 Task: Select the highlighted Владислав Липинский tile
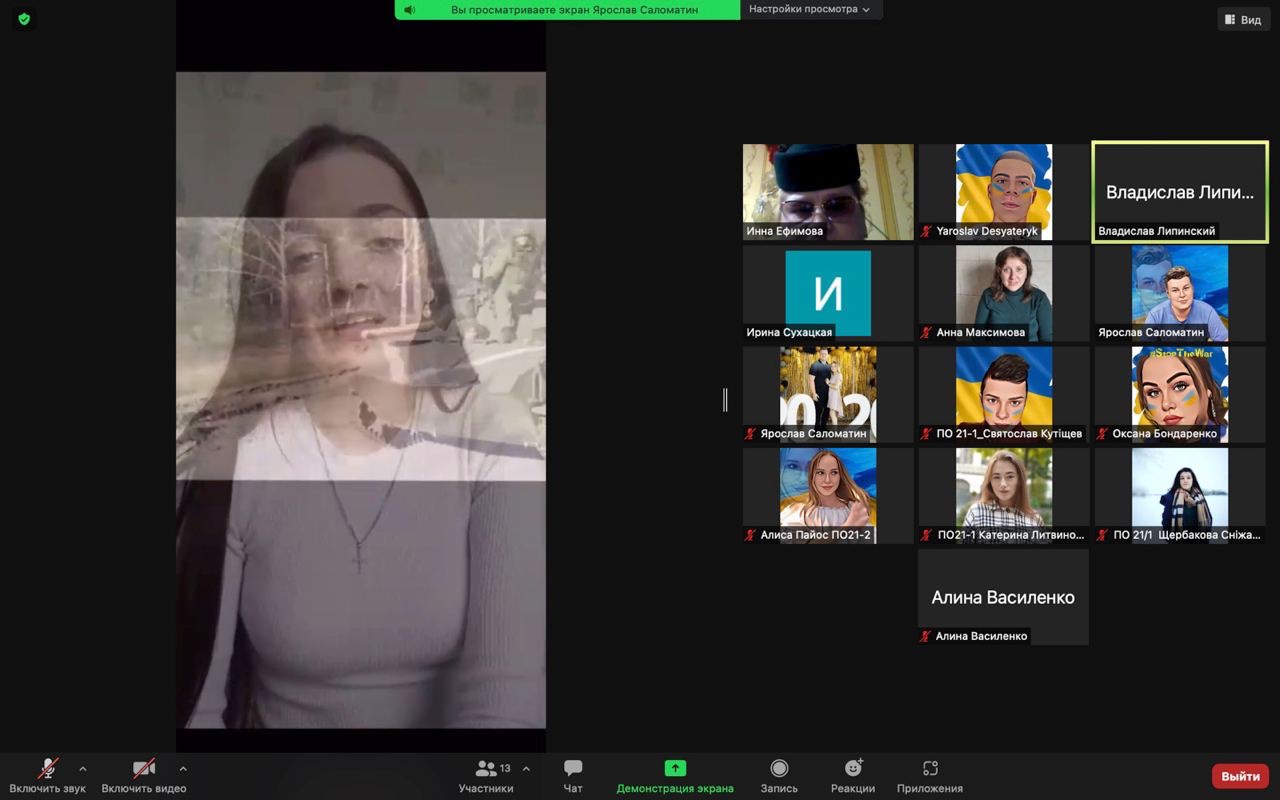coord(1180,192)
